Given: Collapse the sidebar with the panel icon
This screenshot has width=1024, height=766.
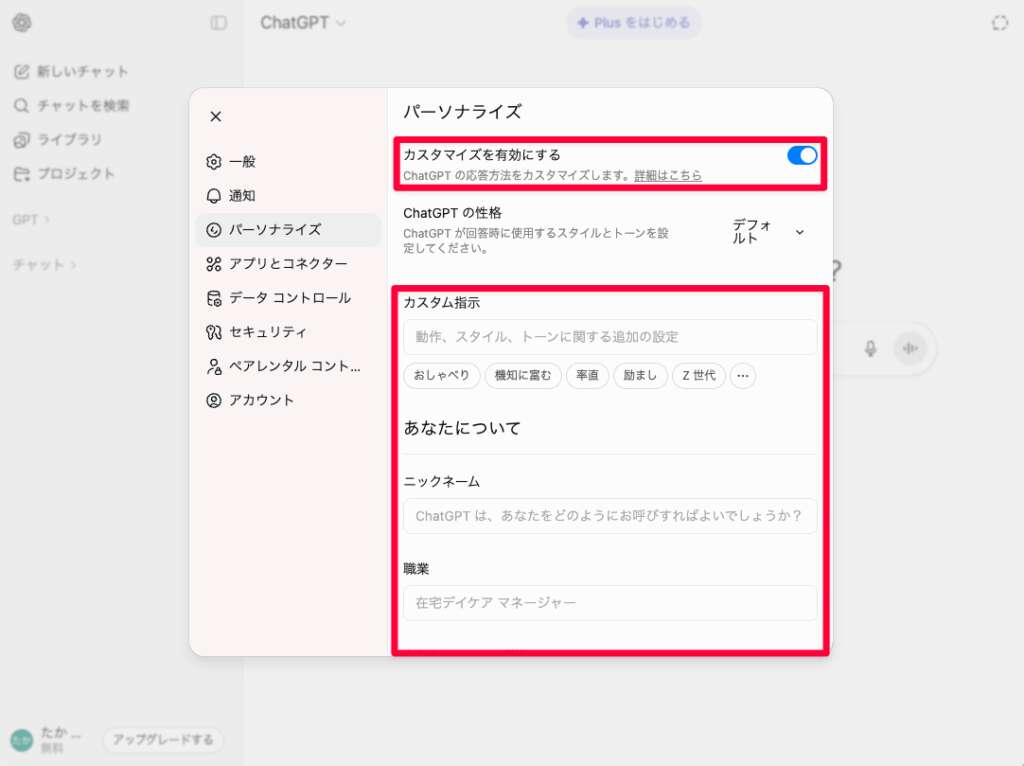Looking at the screenshot, I should [x=218, y=23].
